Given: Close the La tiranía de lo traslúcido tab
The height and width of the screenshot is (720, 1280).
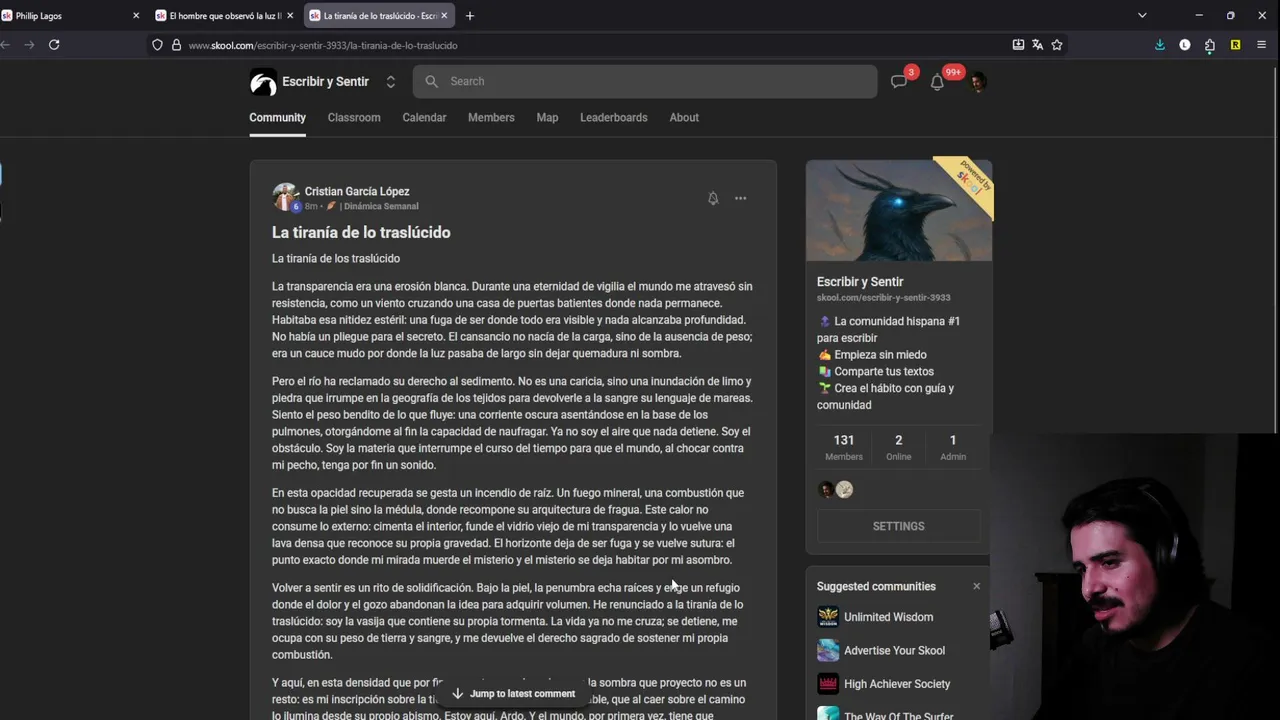Looking at the screenshot, I should coord(444,16).
